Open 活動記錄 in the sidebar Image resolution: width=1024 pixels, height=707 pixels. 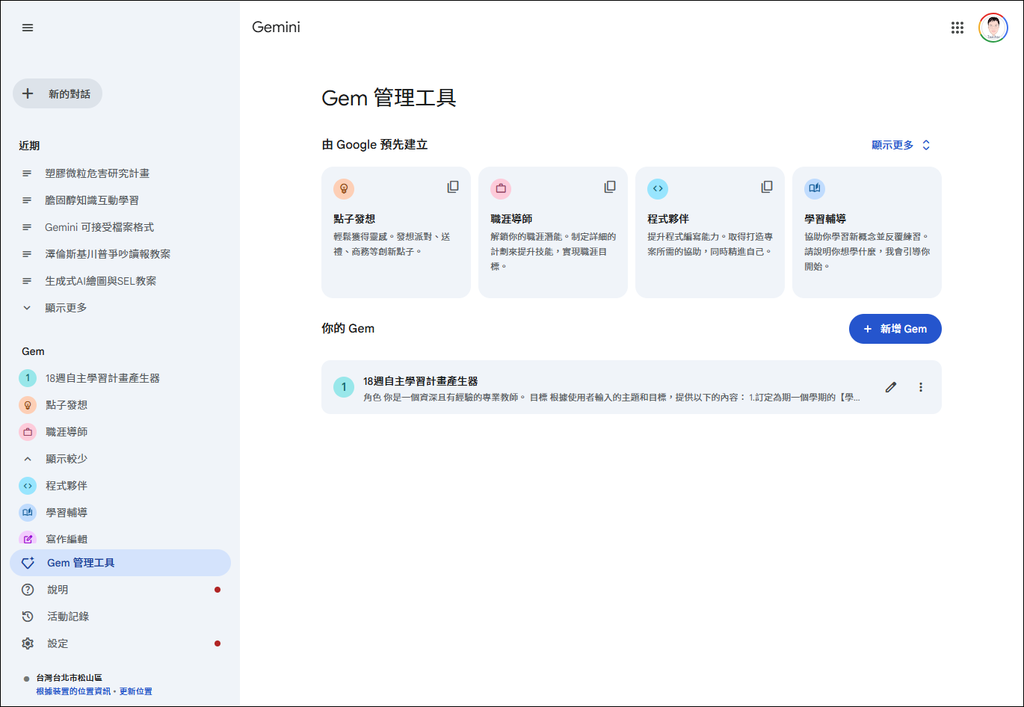[x=120, y=616]
